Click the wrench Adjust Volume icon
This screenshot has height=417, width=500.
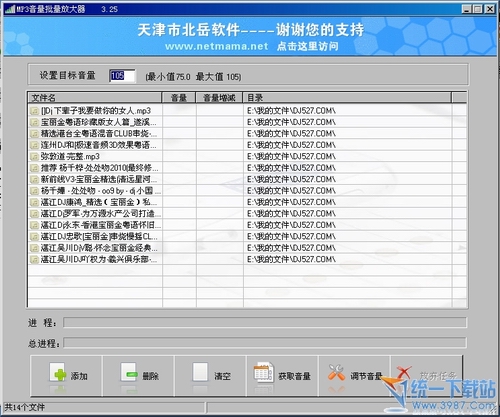(336, 372)
